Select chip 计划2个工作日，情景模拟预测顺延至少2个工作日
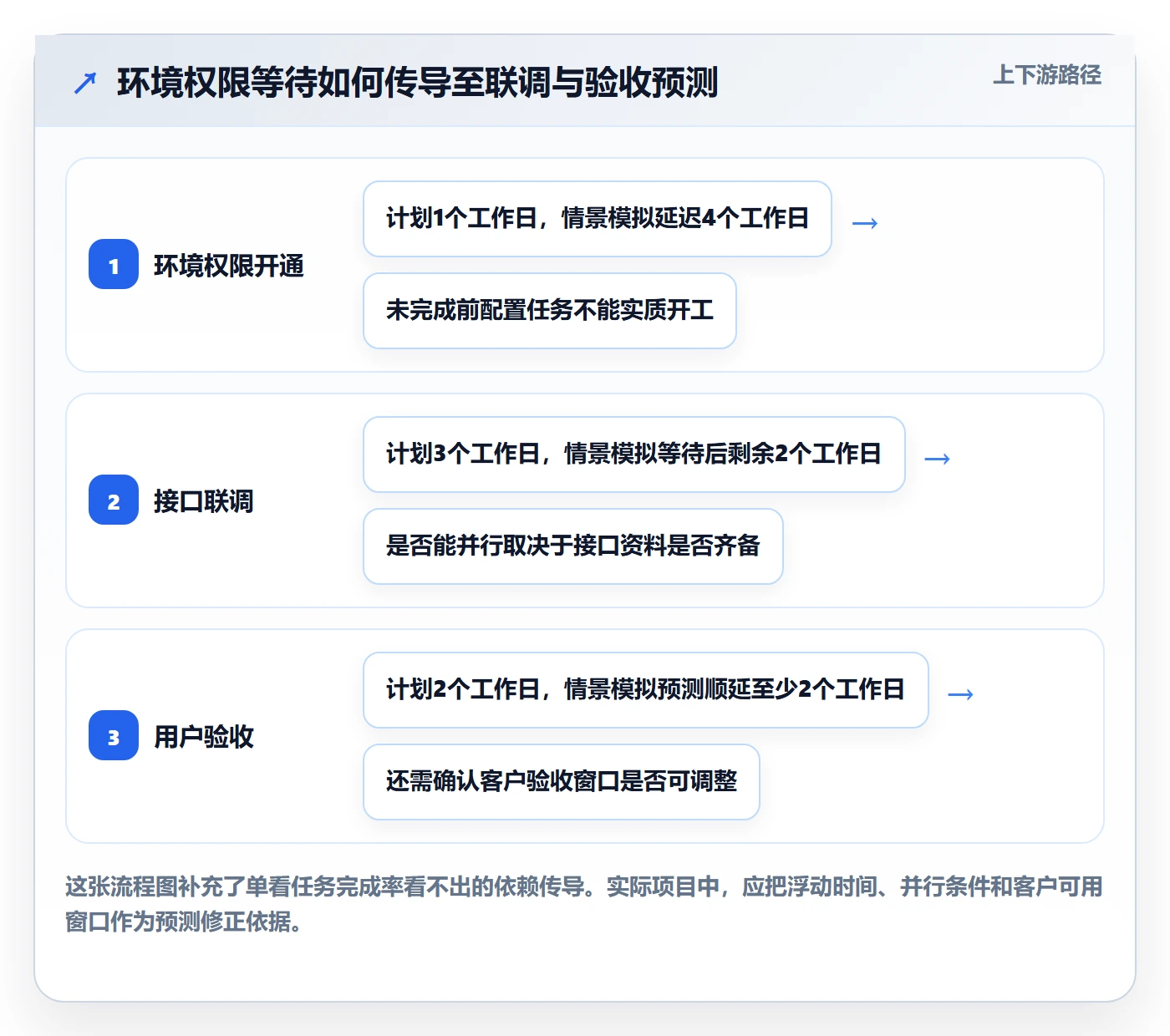This screenshot has width=1170, height=1036. [646, 690]
